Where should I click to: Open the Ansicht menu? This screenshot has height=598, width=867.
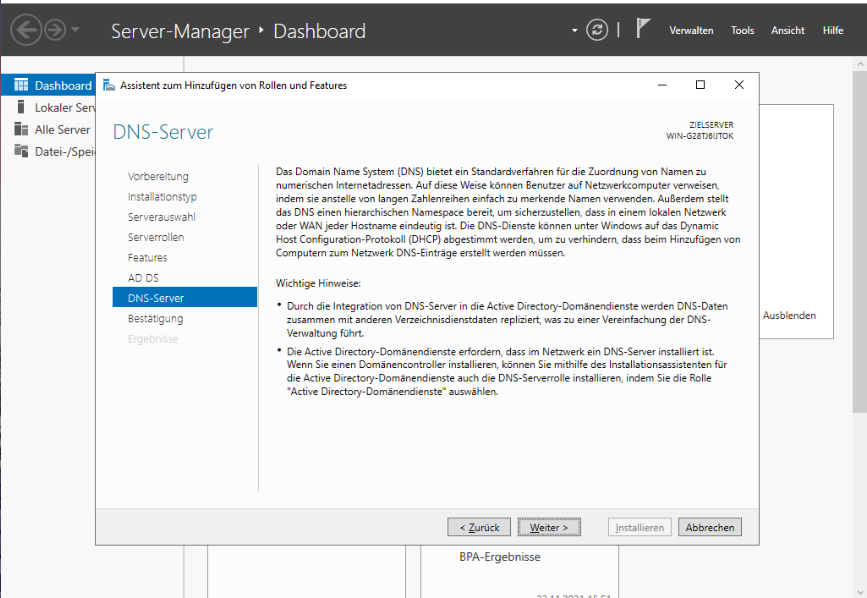pyautogui.click(x=787, y=31)
